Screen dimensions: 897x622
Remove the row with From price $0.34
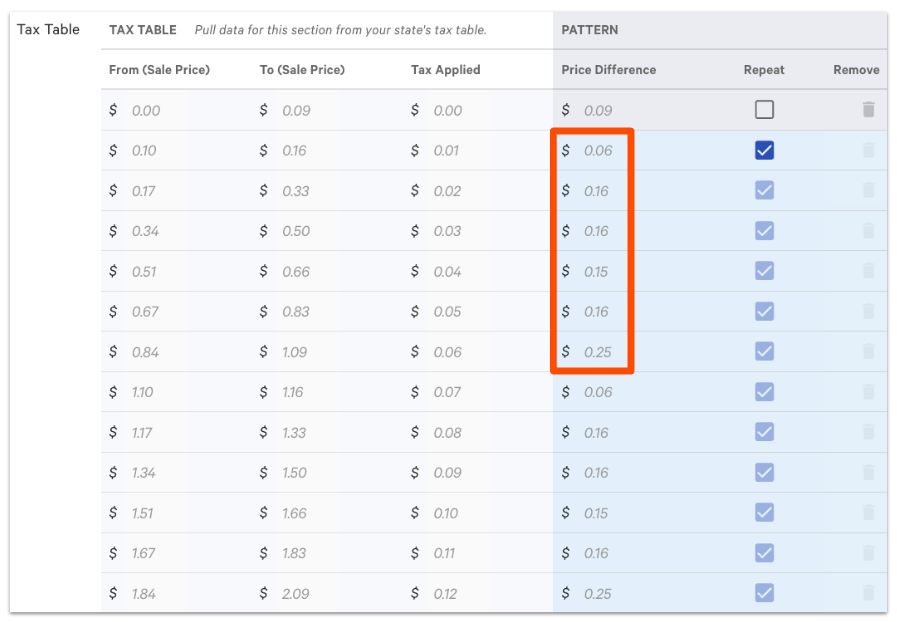pos(868,231)
